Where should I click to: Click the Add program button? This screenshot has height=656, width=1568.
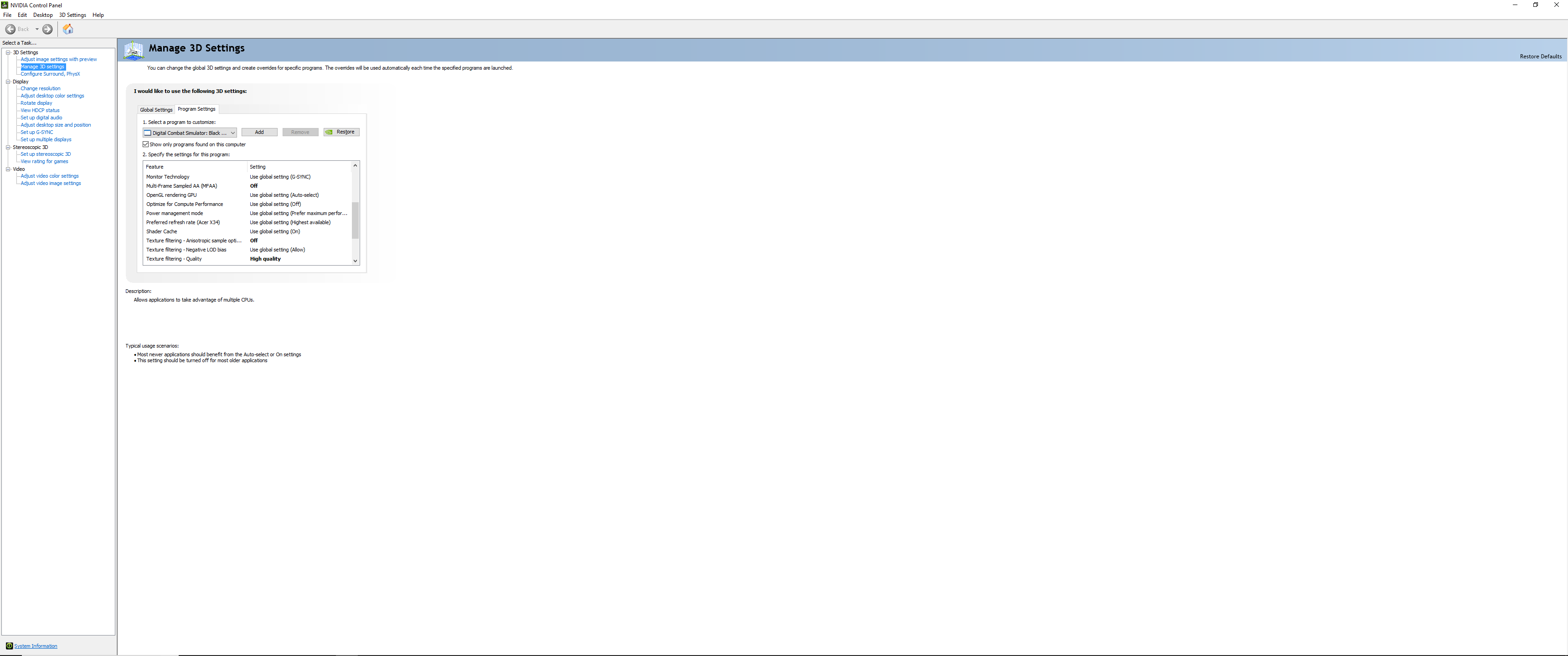click(x=259, y=132)
